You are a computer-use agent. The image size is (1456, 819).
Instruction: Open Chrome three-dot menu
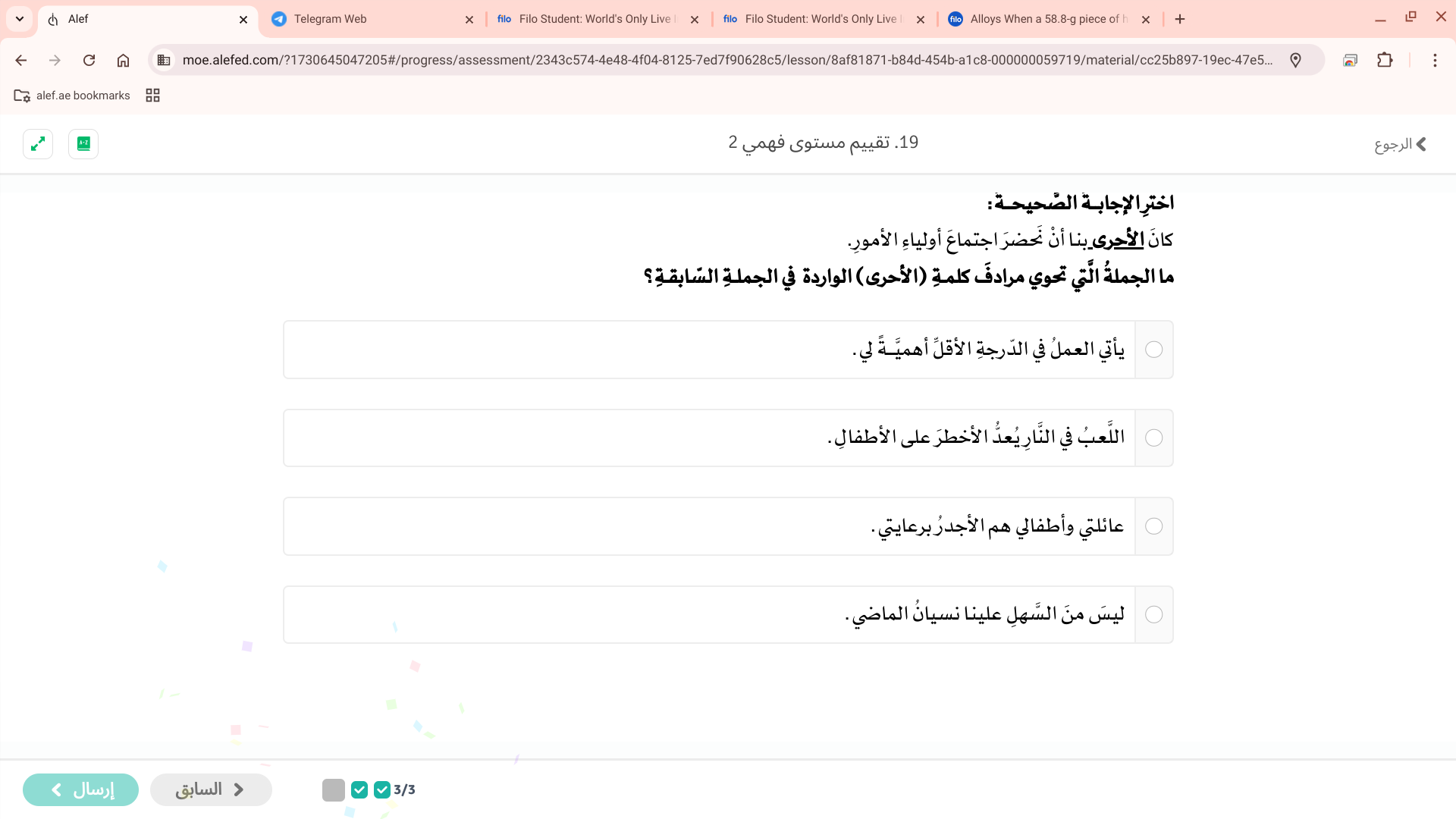coord(1435,60)
